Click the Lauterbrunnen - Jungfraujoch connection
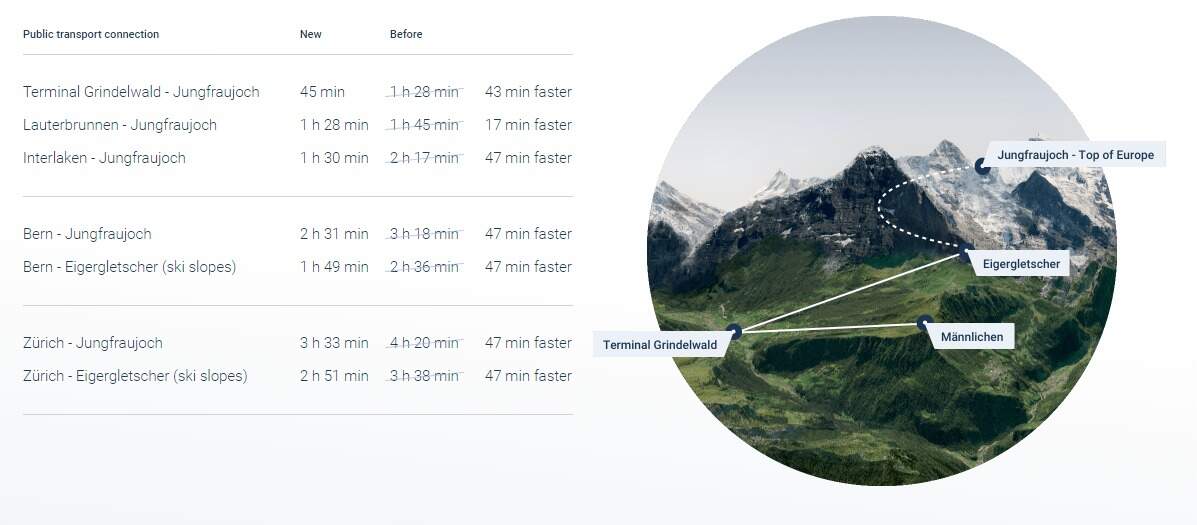The image size is (1197, 525). (x=120, y=125)
